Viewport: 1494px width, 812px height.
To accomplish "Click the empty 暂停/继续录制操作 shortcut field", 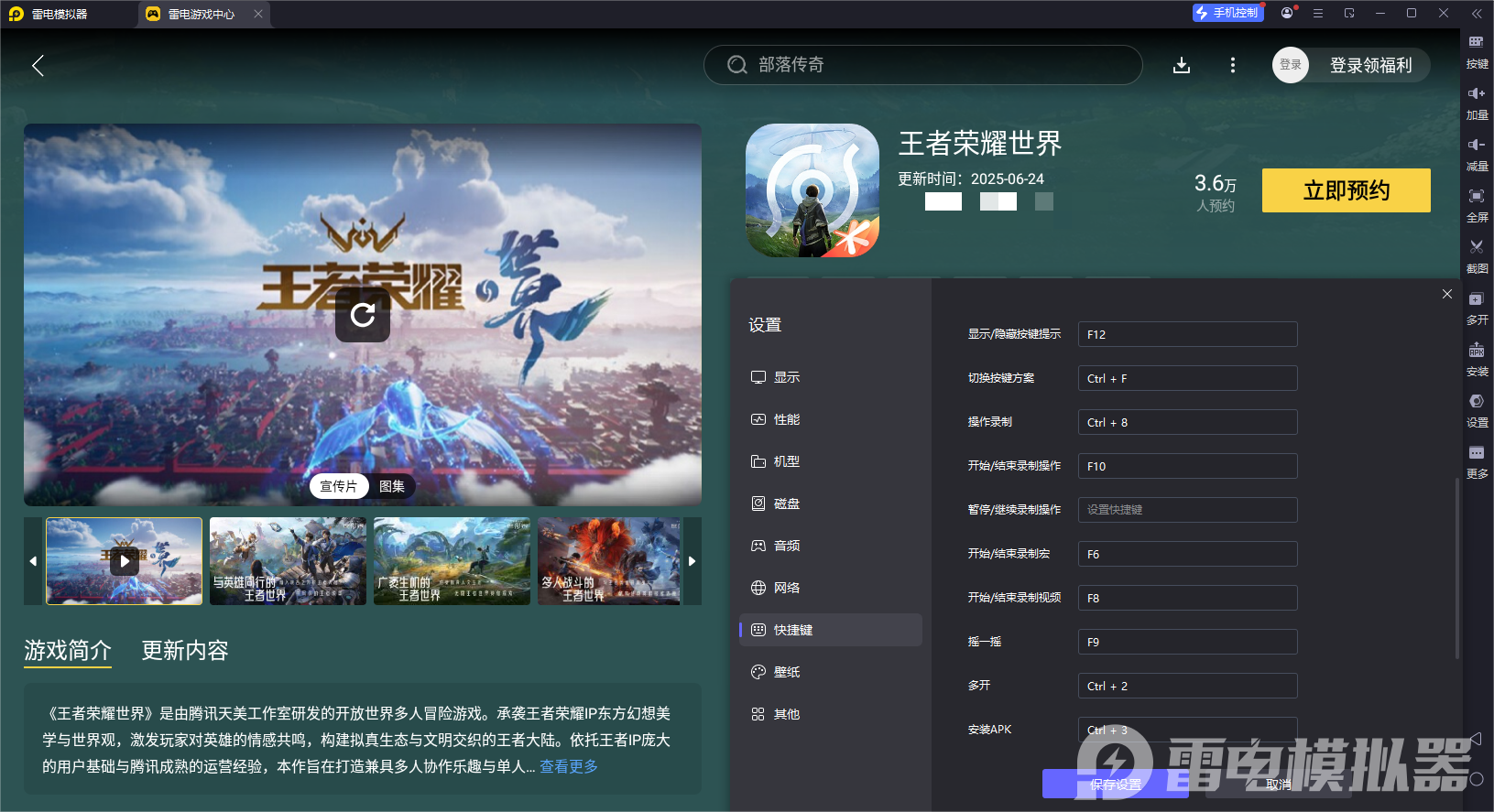I will tap(1188, 510).
